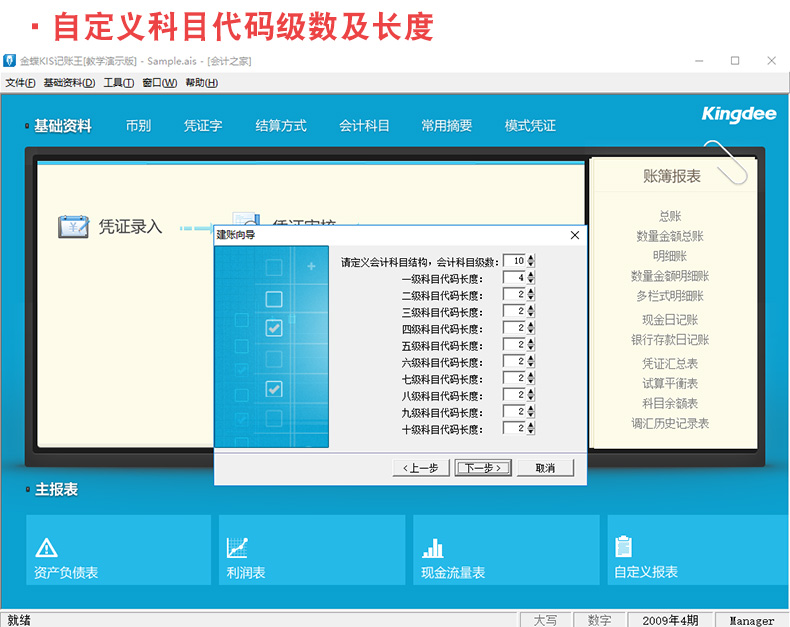
Task: Click the 五级科目代码长度 input field
Action: click(x=514, y=345)
